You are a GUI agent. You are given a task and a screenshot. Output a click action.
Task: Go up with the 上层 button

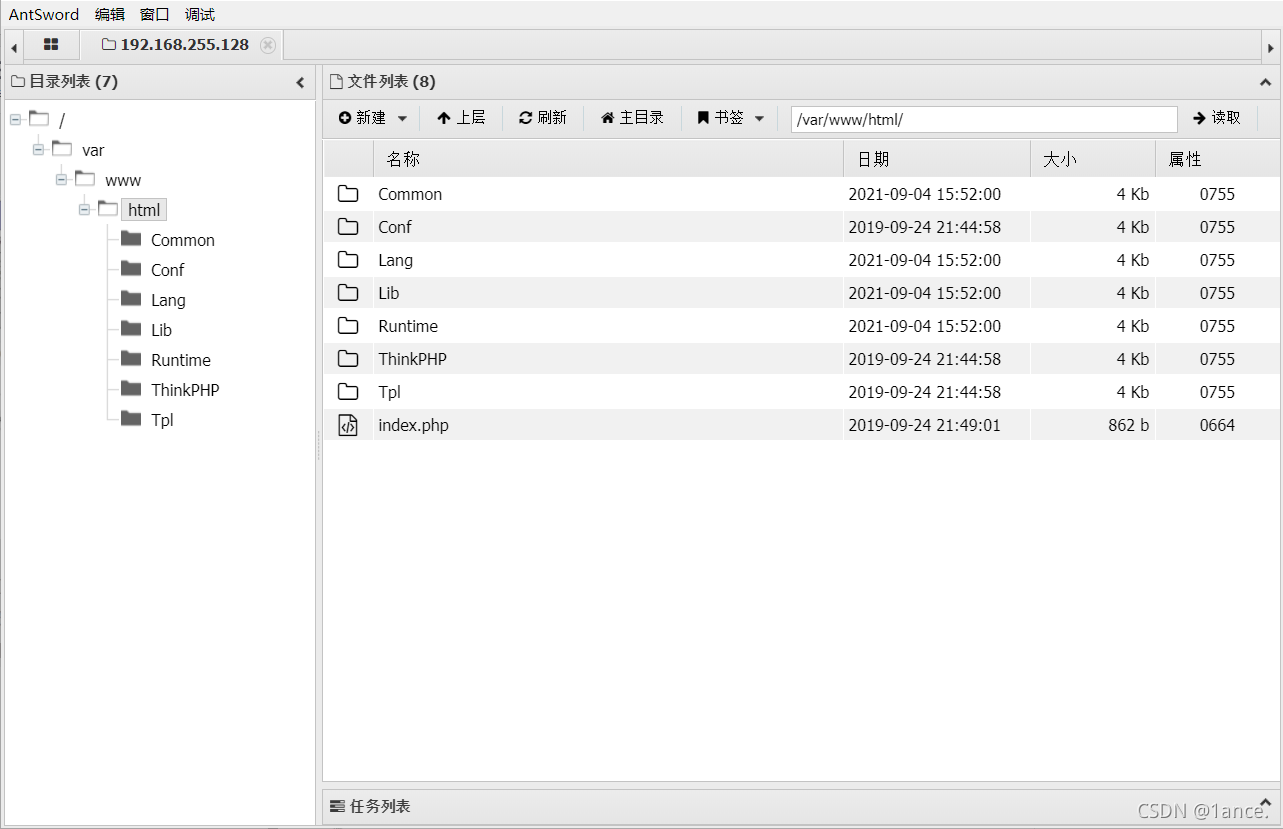tap(461, 118)
